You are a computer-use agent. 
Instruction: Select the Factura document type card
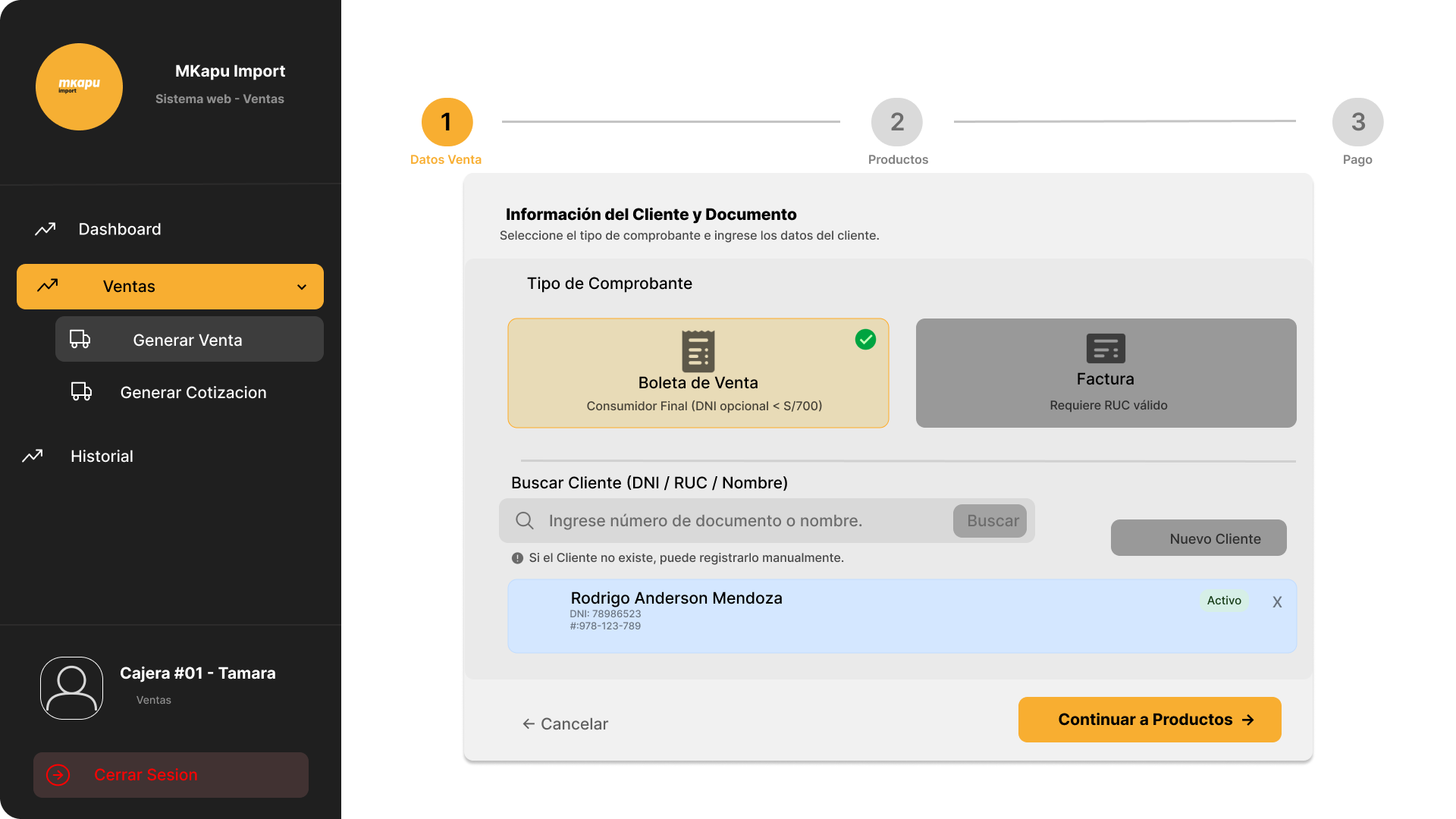click(1105, 372)
